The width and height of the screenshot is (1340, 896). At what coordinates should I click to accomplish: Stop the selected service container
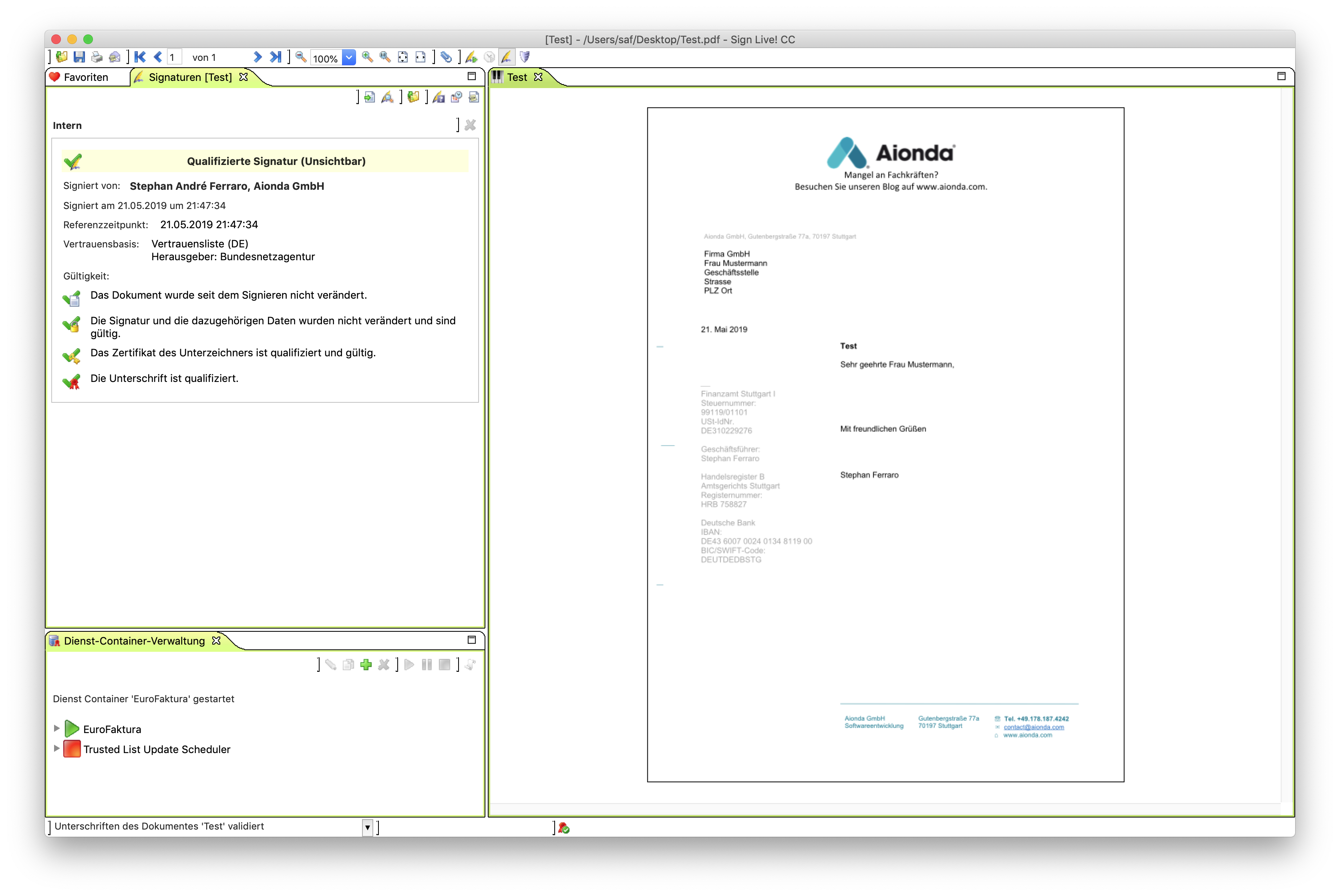(x=445, y=665)
